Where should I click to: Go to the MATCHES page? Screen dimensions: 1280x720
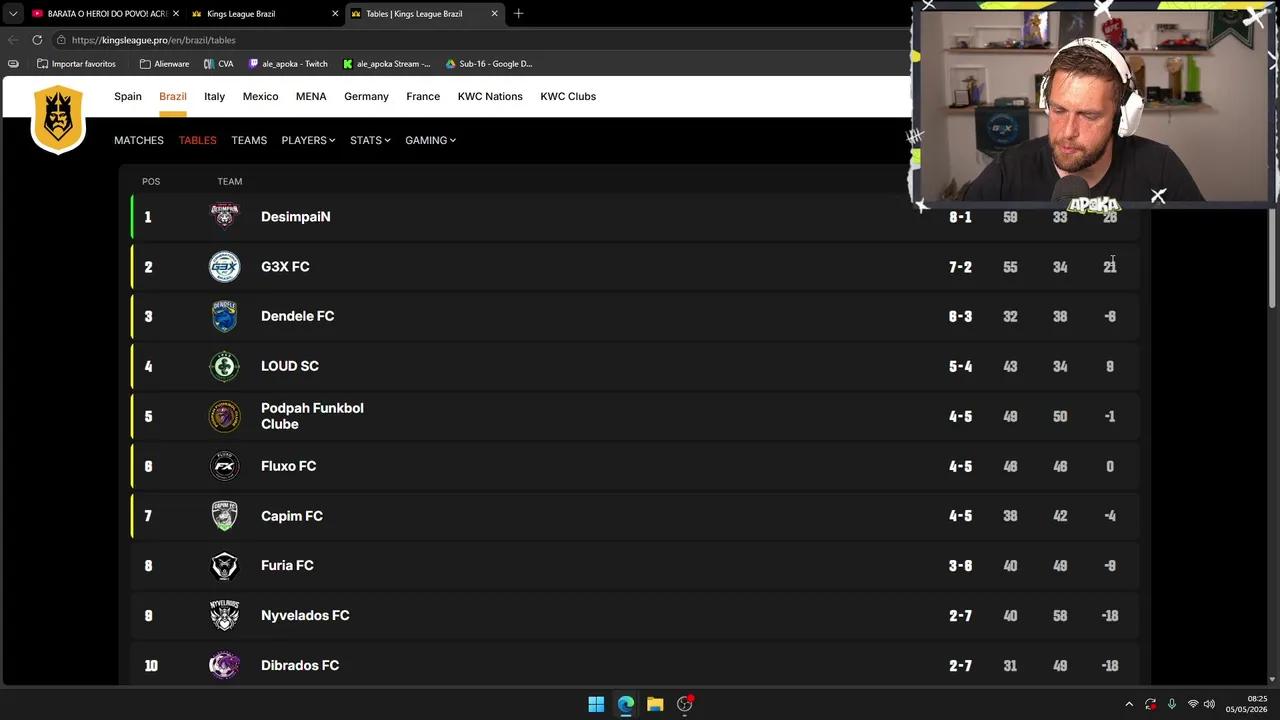tap(139, 140)
